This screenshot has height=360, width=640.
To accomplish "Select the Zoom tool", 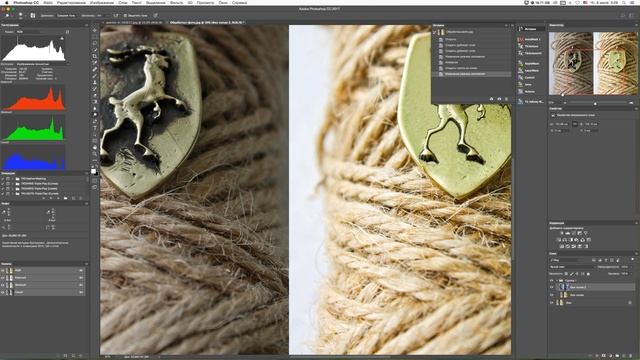I will pyautogui.click(x=95, y=154).
